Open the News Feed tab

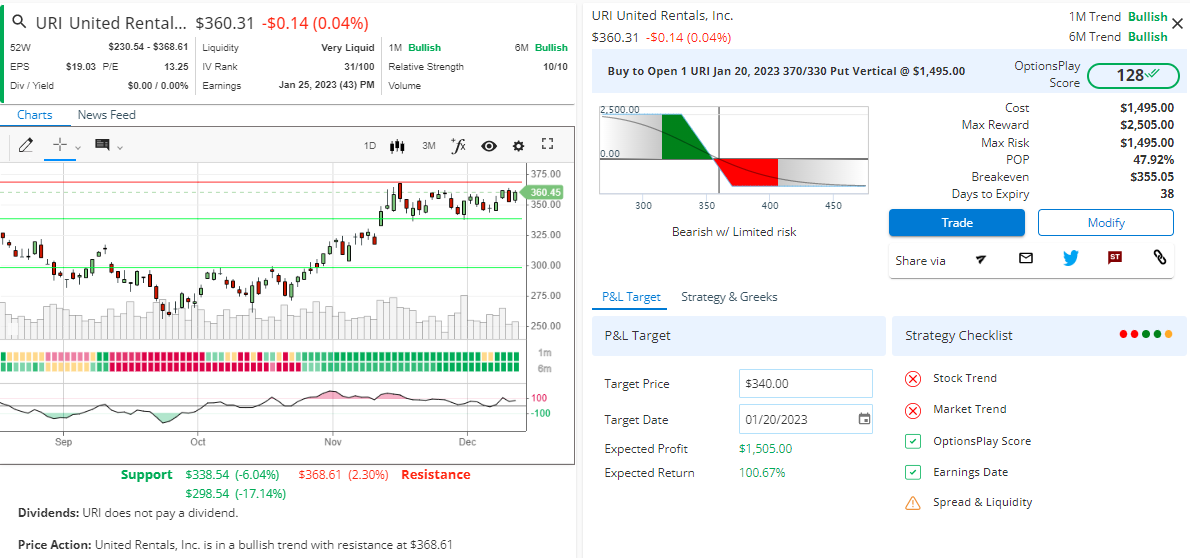tap(107, 115)
